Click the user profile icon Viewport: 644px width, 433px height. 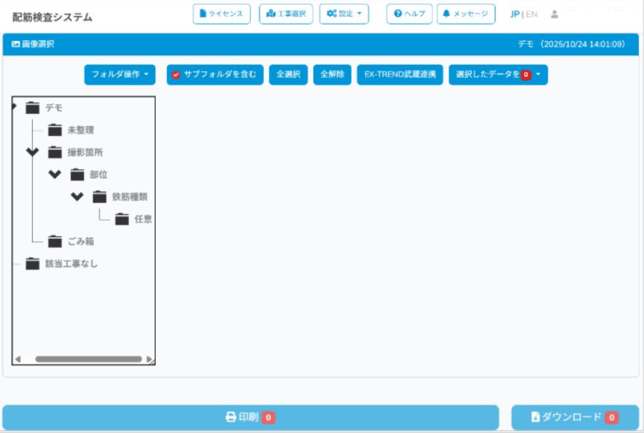[x=555, y=15]
